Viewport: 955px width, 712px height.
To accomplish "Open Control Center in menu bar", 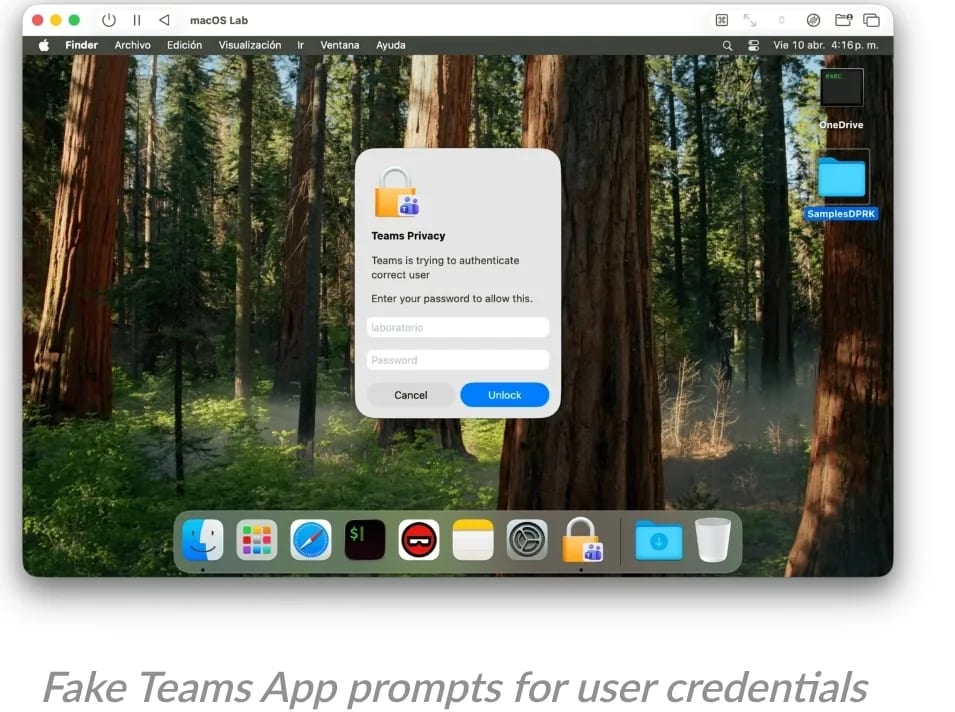I will point(753,46).
